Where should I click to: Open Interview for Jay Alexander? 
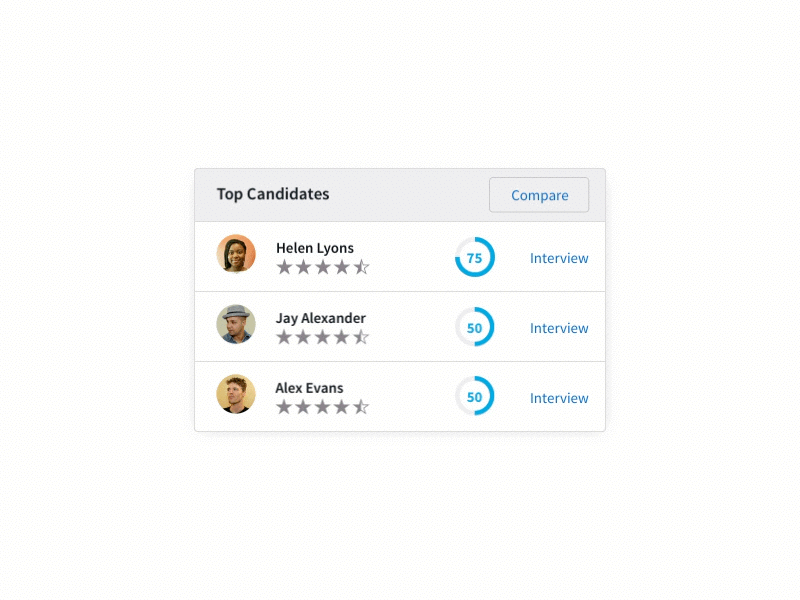559,328
